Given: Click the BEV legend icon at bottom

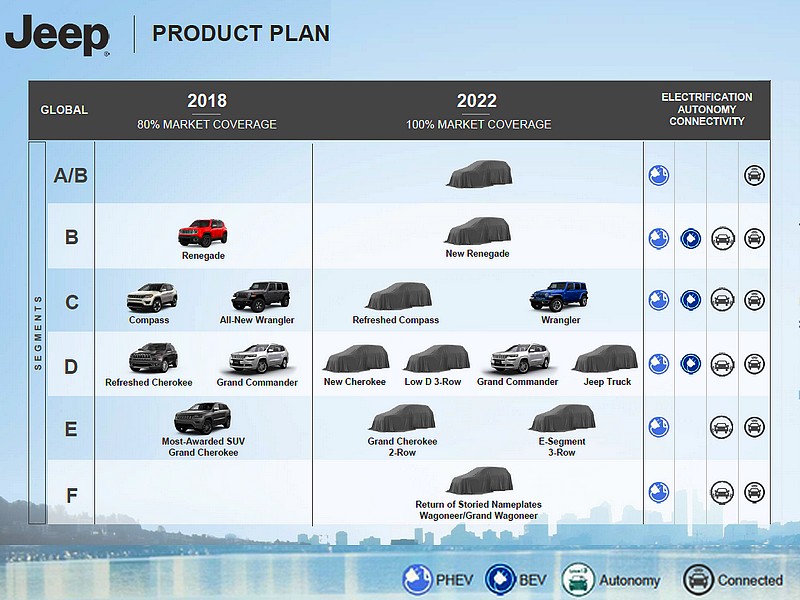Looking at the screenshot, I should tap(501, 580).
